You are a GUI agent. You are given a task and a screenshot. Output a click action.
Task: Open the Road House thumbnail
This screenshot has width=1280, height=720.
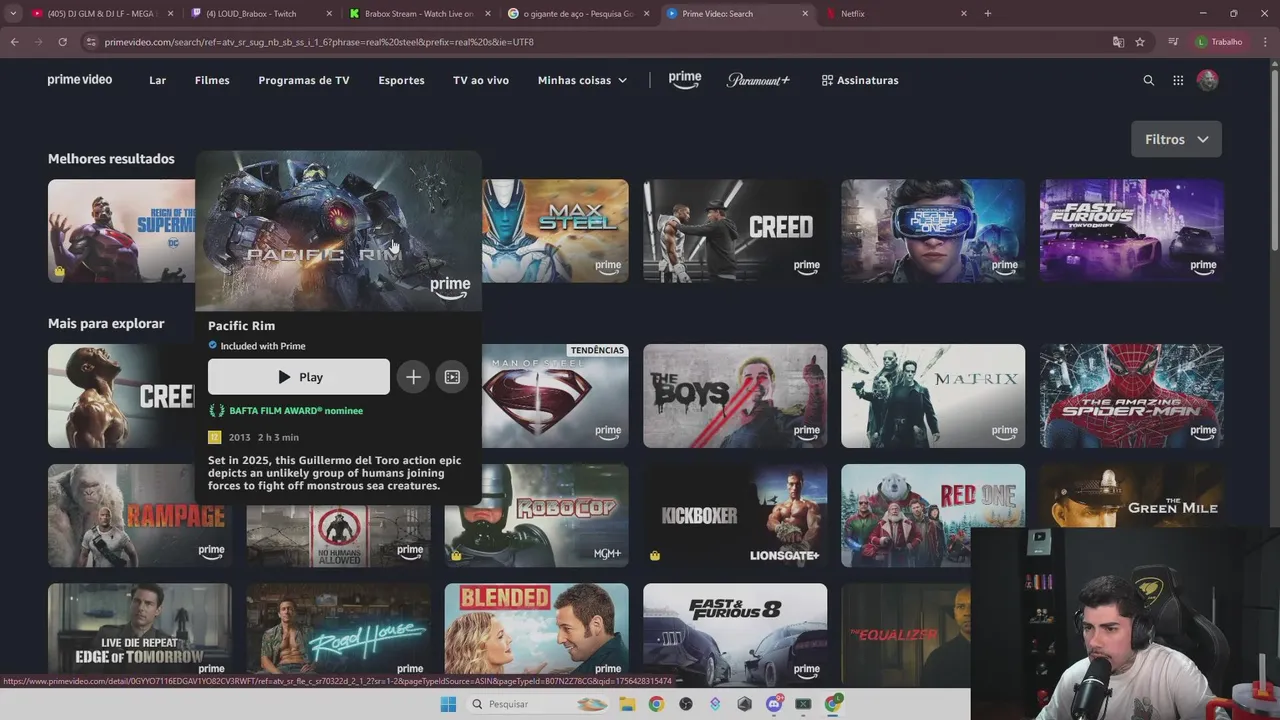[x=339, y=630]
